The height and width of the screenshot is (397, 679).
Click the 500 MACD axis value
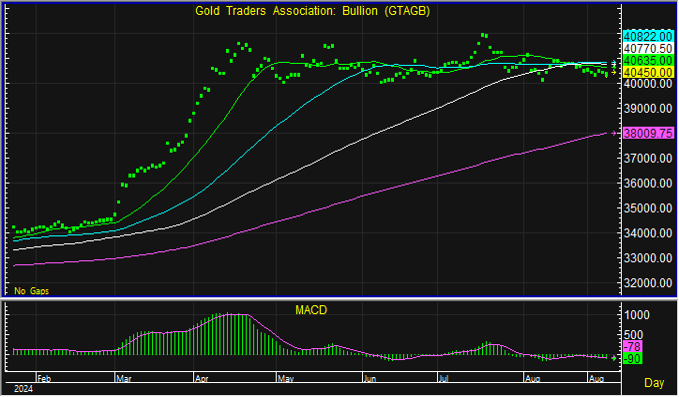pyautogui.click(x=634, y=335)
